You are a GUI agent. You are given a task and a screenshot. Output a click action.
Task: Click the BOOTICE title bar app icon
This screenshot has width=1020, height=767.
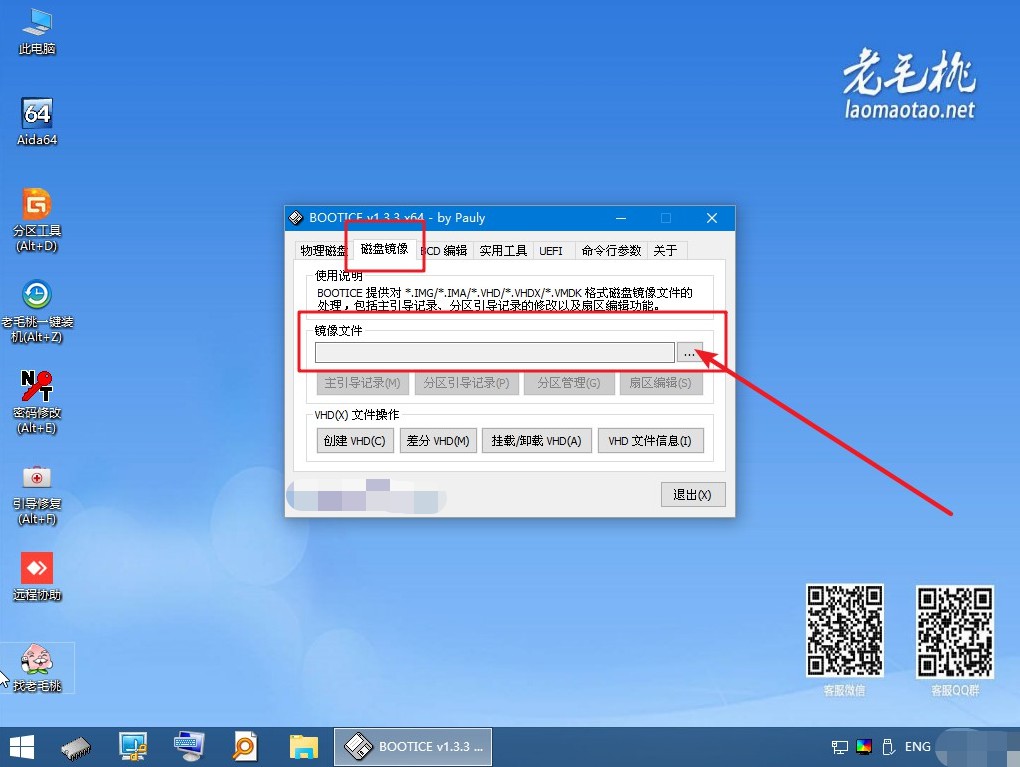click(296, 218)
